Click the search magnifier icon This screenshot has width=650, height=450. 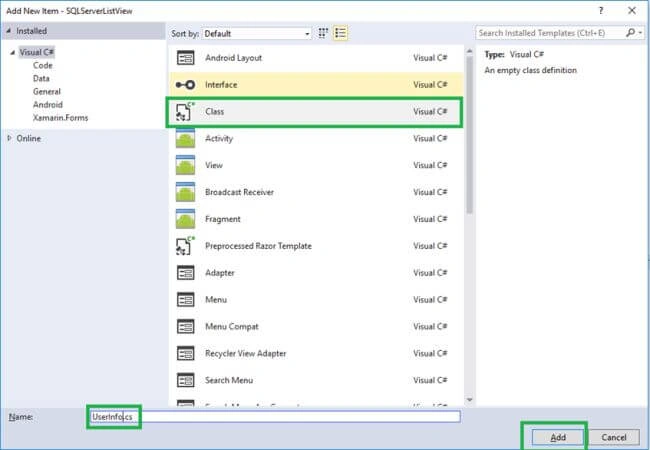click(631, 33)
